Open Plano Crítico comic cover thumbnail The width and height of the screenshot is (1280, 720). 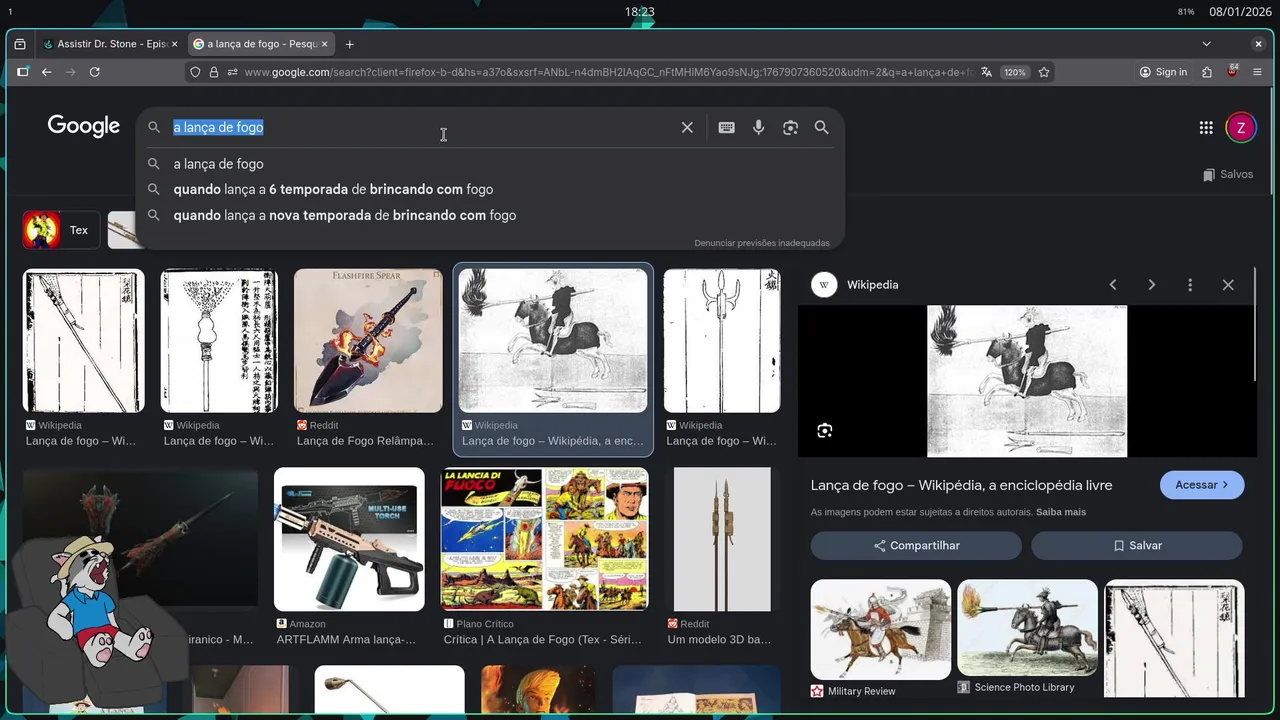[x=544, y=540]
